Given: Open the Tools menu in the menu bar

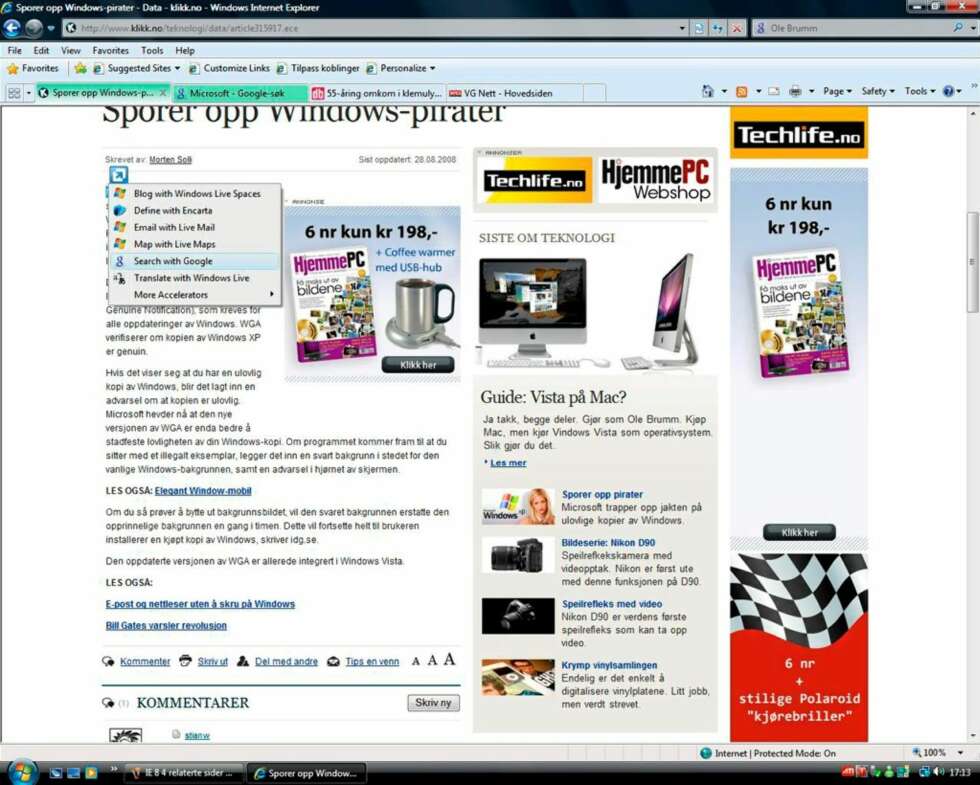Looking at the screenshot, I should click(152, 51).
